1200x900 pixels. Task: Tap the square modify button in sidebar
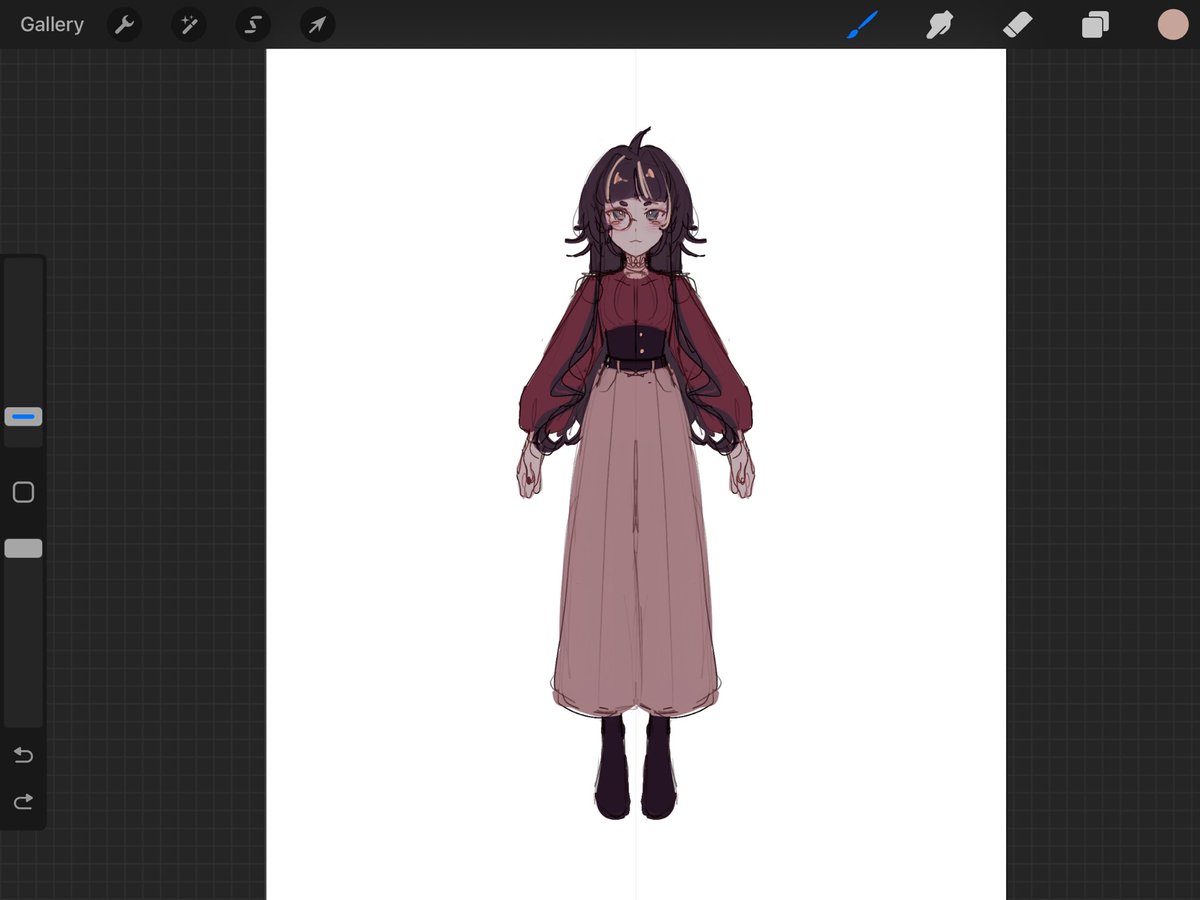[x=23, y=492]
